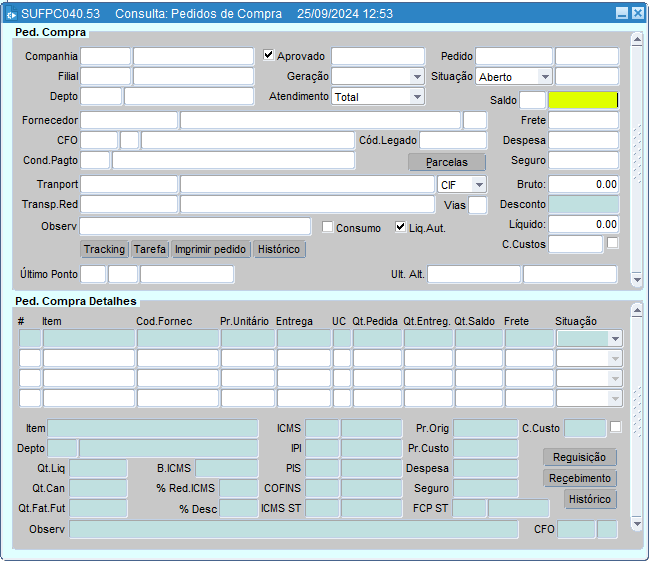Click the details panel scroll down arrow
This screenshot has width=649, height=561.
point(637,524)
